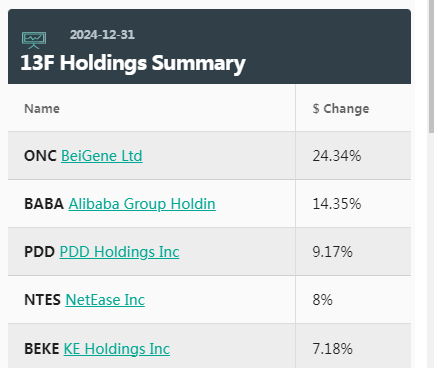
Task: Sort by the $ Change column header
Action: point(341,109)
